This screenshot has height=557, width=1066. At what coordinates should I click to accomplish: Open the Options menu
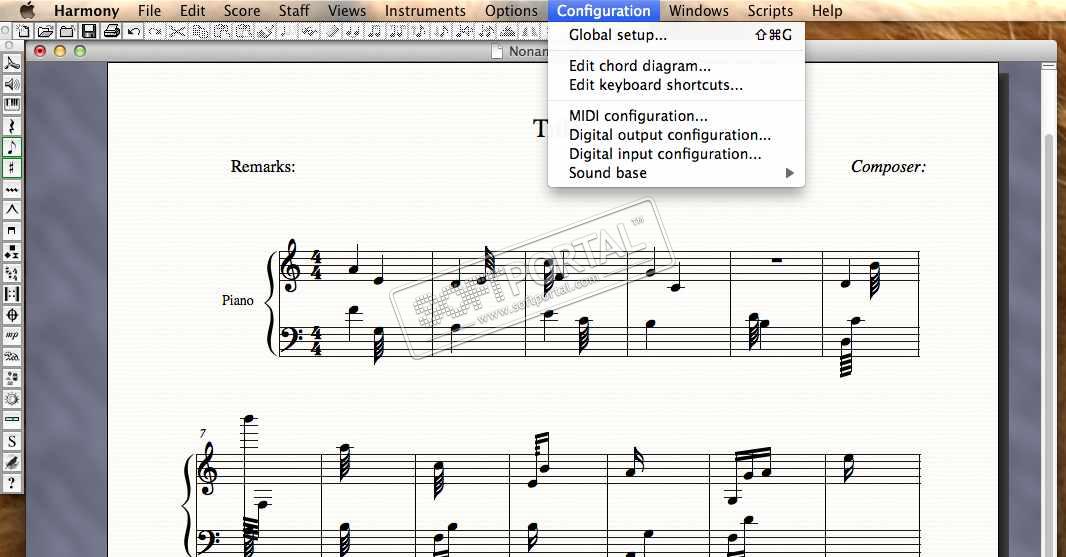click(511, 11)
